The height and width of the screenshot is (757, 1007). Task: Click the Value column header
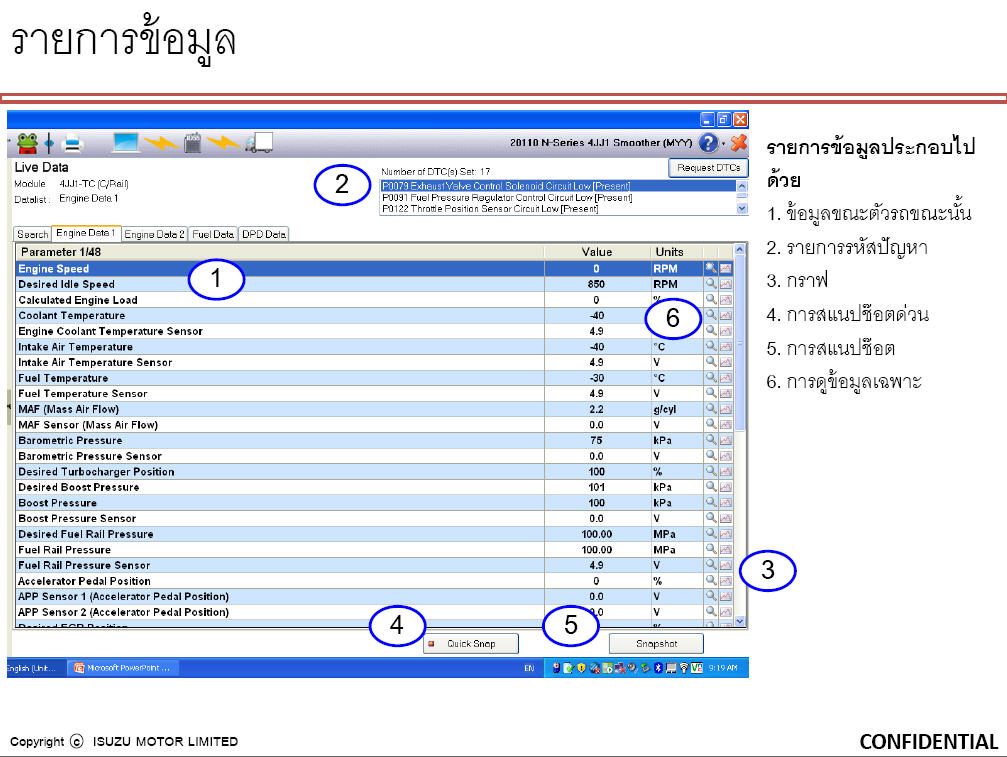tap(597, 252)
